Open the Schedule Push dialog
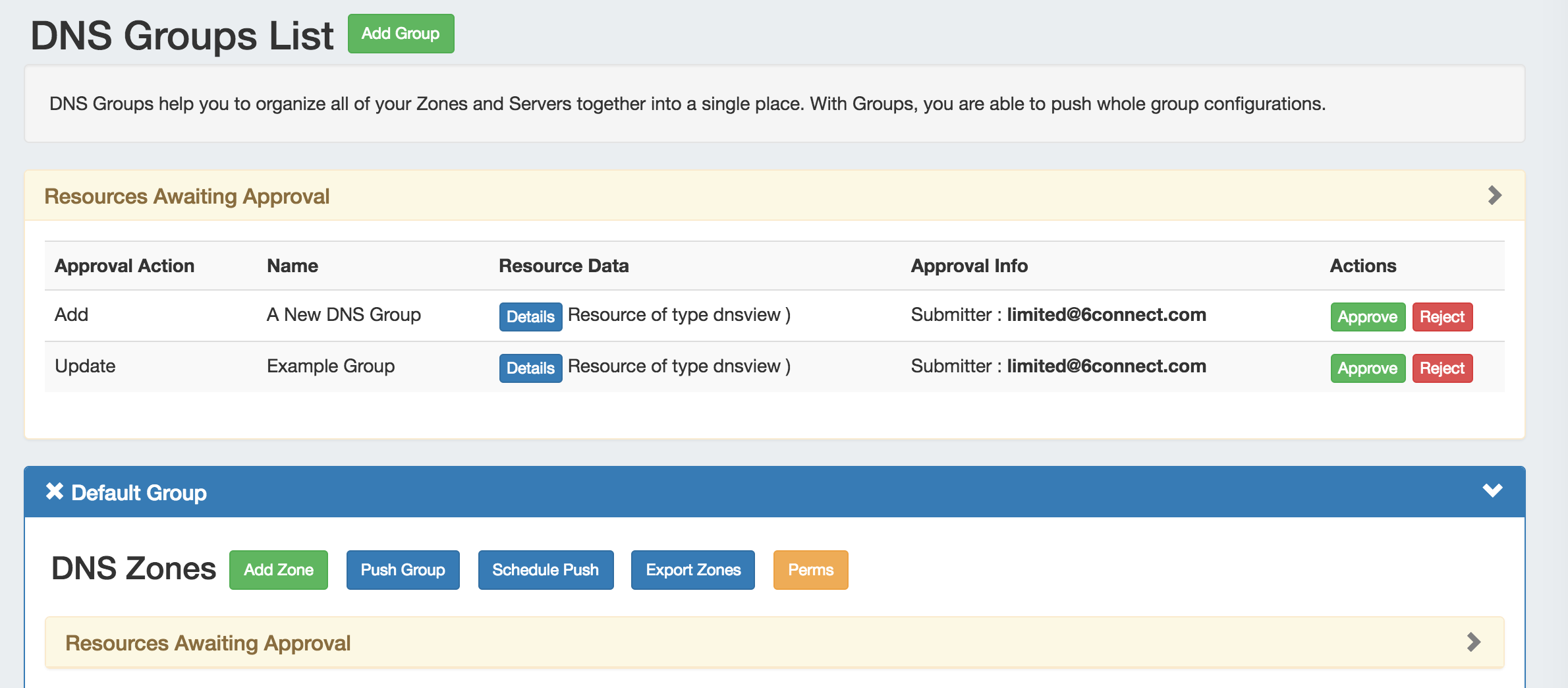 (546, 570)
